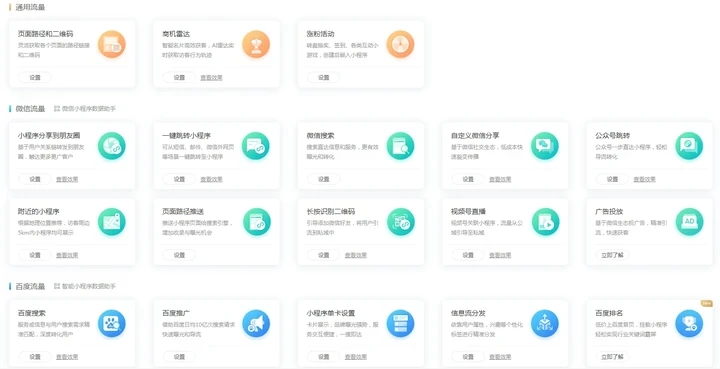The width and height of the screenshot is (720, 369).
Task: Open 查看效果 for 自定义微信分享
Action: click(500, 179)
